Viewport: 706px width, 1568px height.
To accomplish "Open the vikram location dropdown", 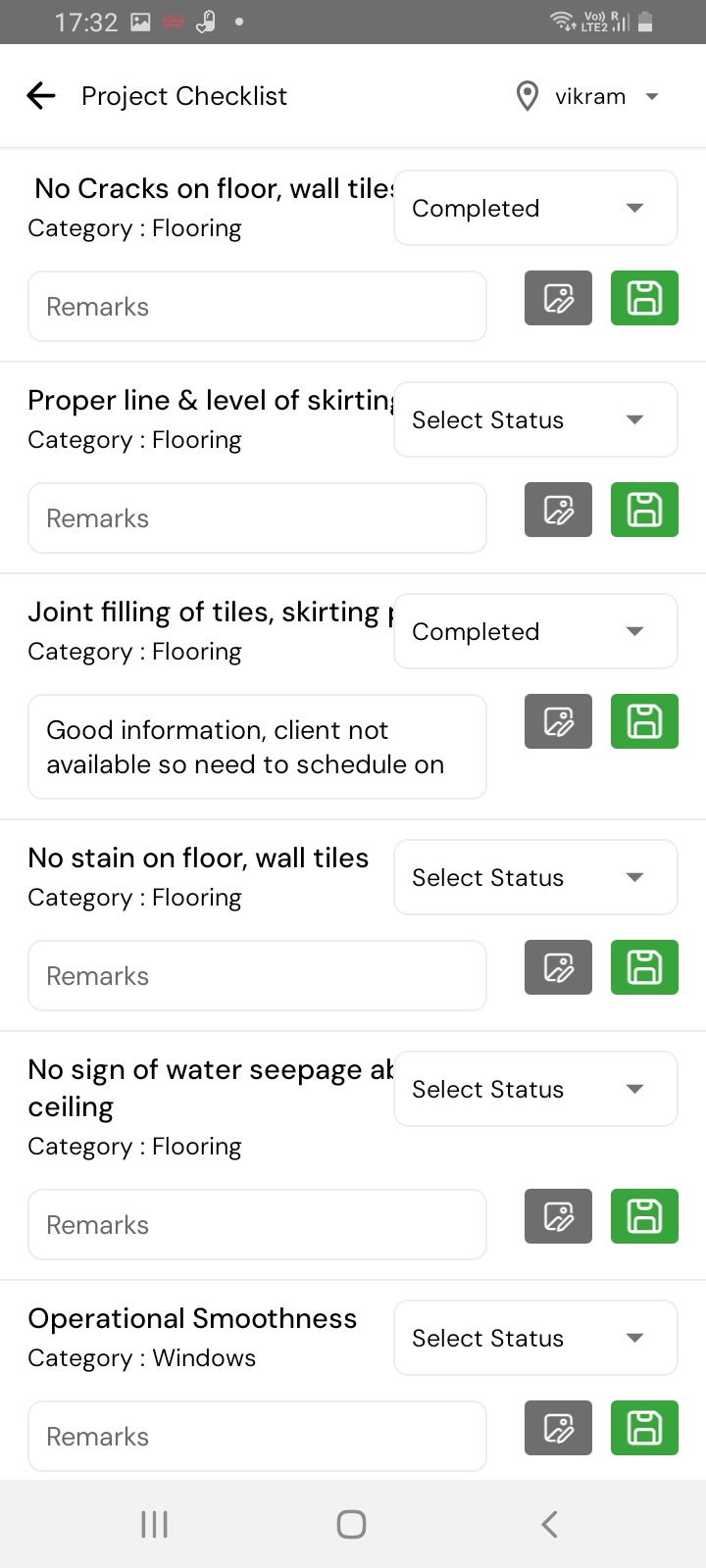I will pos(588,96).
